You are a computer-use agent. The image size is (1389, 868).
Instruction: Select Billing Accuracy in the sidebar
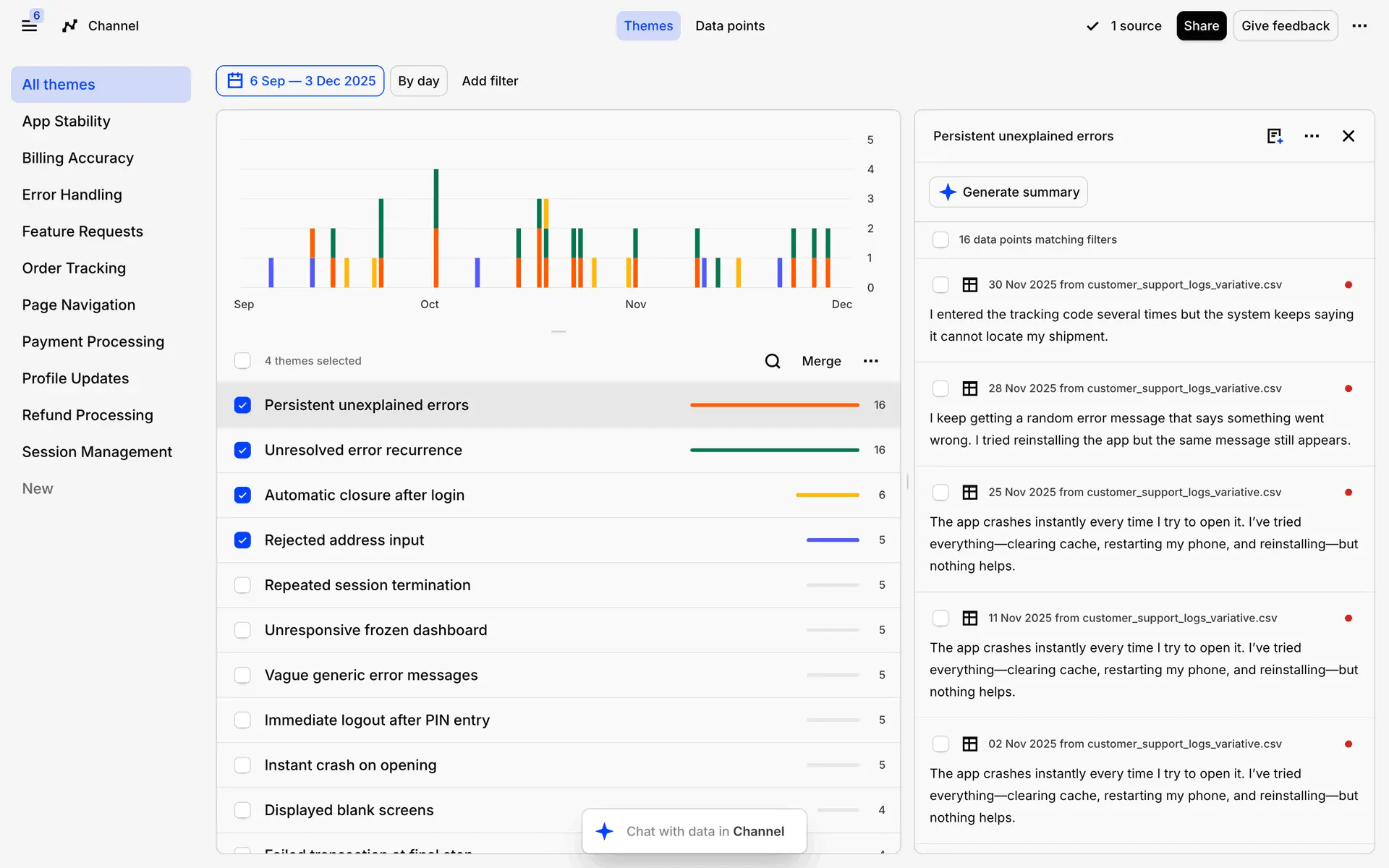pyautogui.click(x=78, y=158)
